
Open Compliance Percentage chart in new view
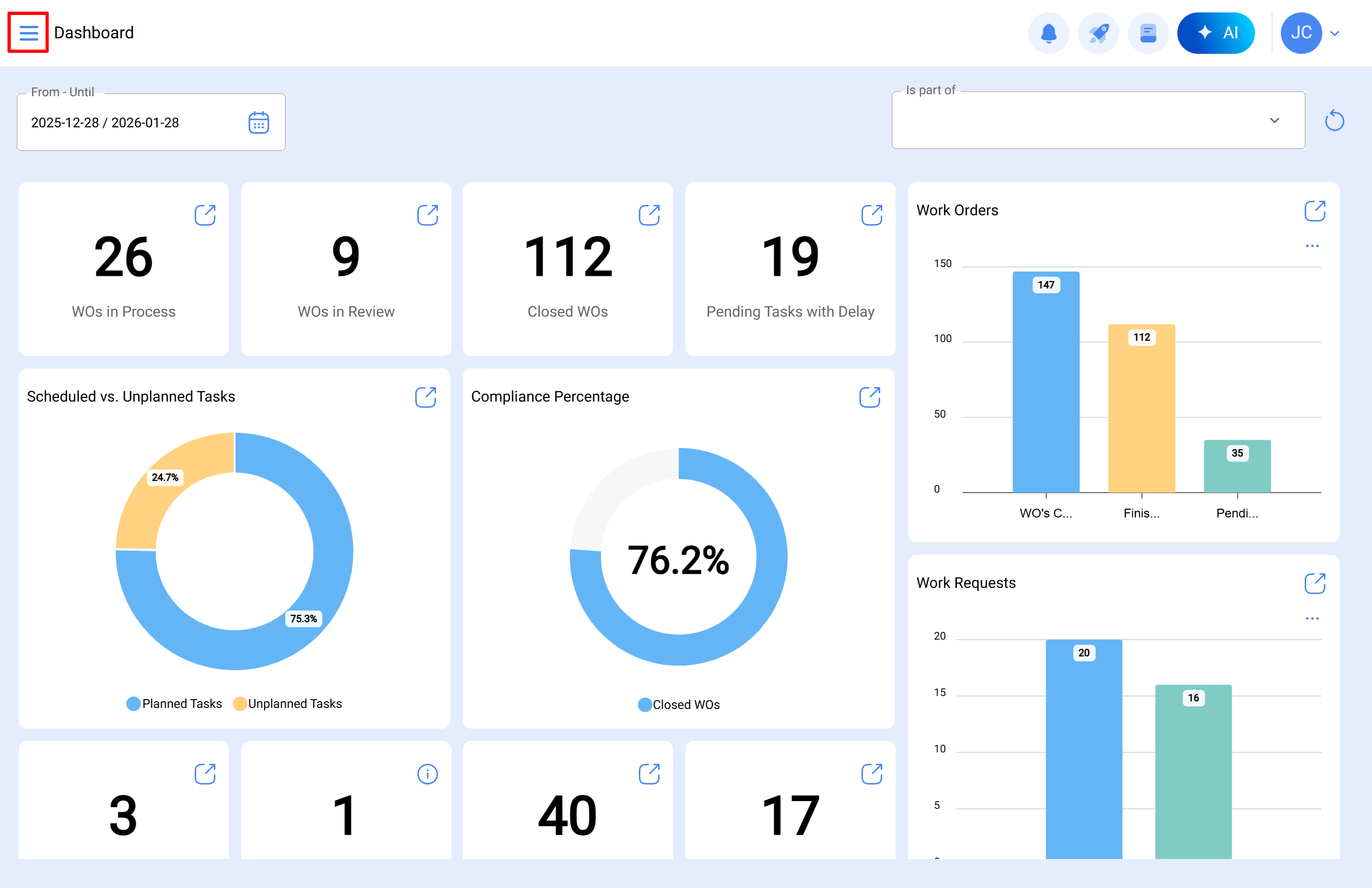[869, 397]
